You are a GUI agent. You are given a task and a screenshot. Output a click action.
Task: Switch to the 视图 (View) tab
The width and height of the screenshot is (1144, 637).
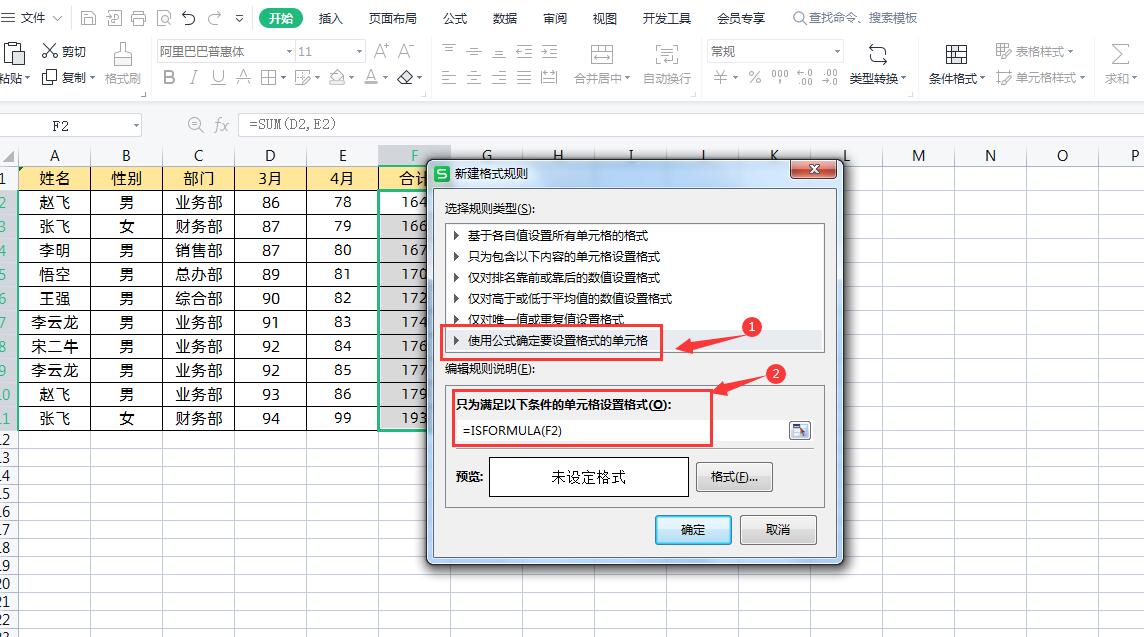pyautogui.click(x=604, y=18)
